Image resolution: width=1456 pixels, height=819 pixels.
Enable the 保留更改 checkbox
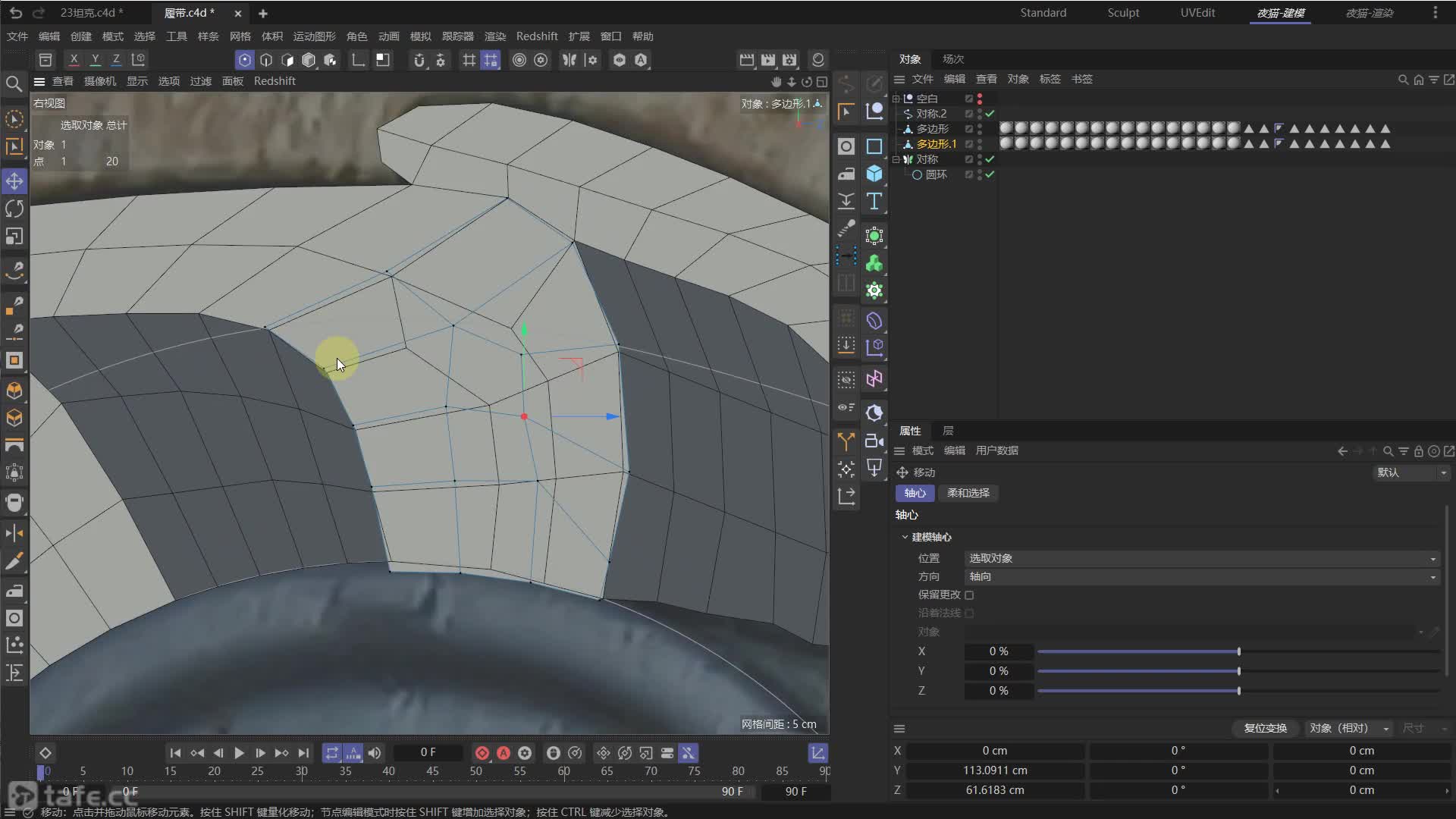[969, 595]
